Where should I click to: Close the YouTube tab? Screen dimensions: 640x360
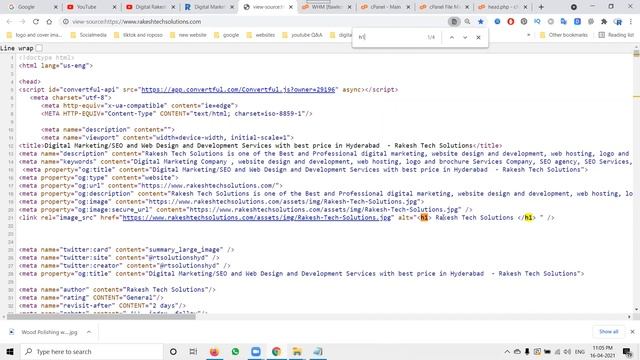[x=114, y=7]
